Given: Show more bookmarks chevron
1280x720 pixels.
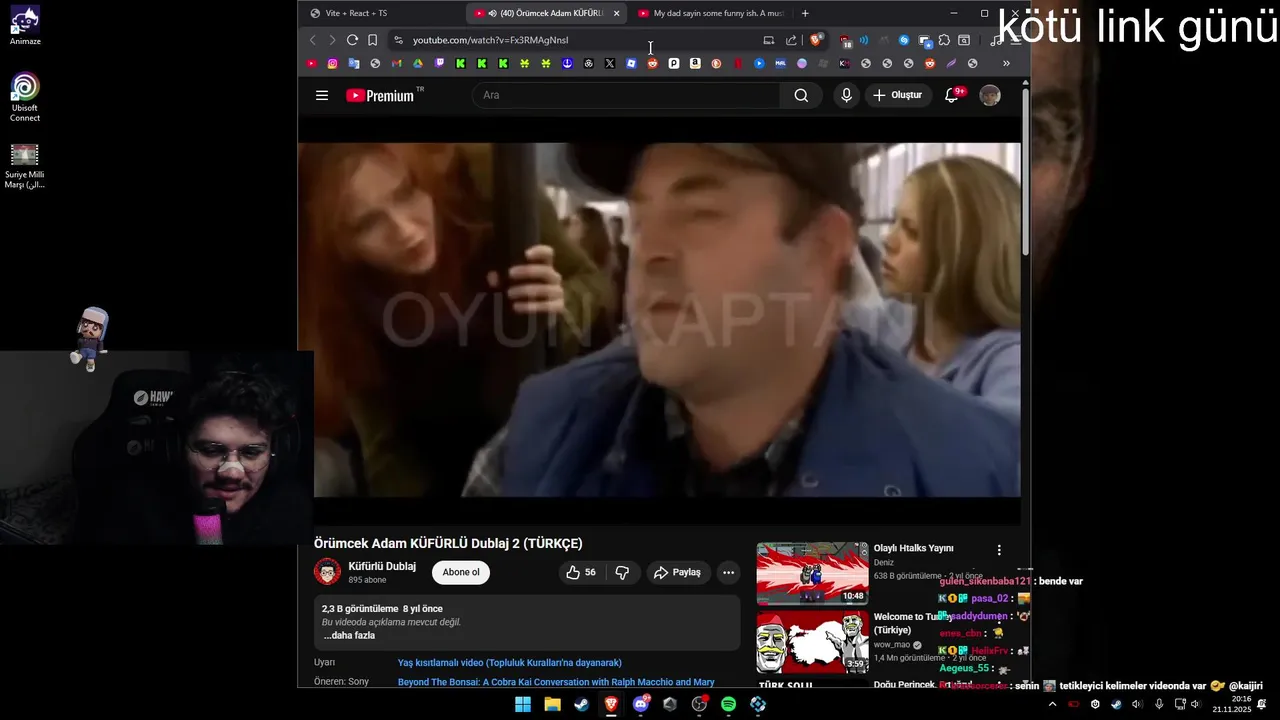Looking at the screenshot, I should point(1006,63).
